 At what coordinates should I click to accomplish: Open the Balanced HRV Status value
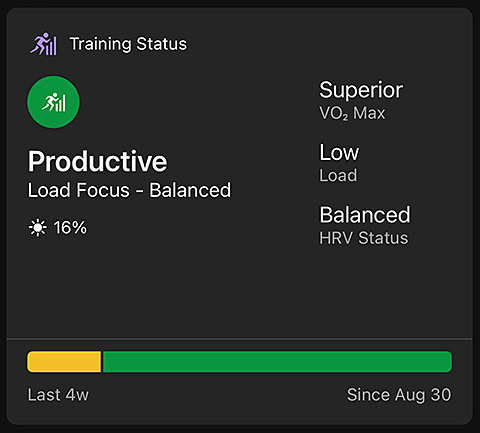pos(365,215)
